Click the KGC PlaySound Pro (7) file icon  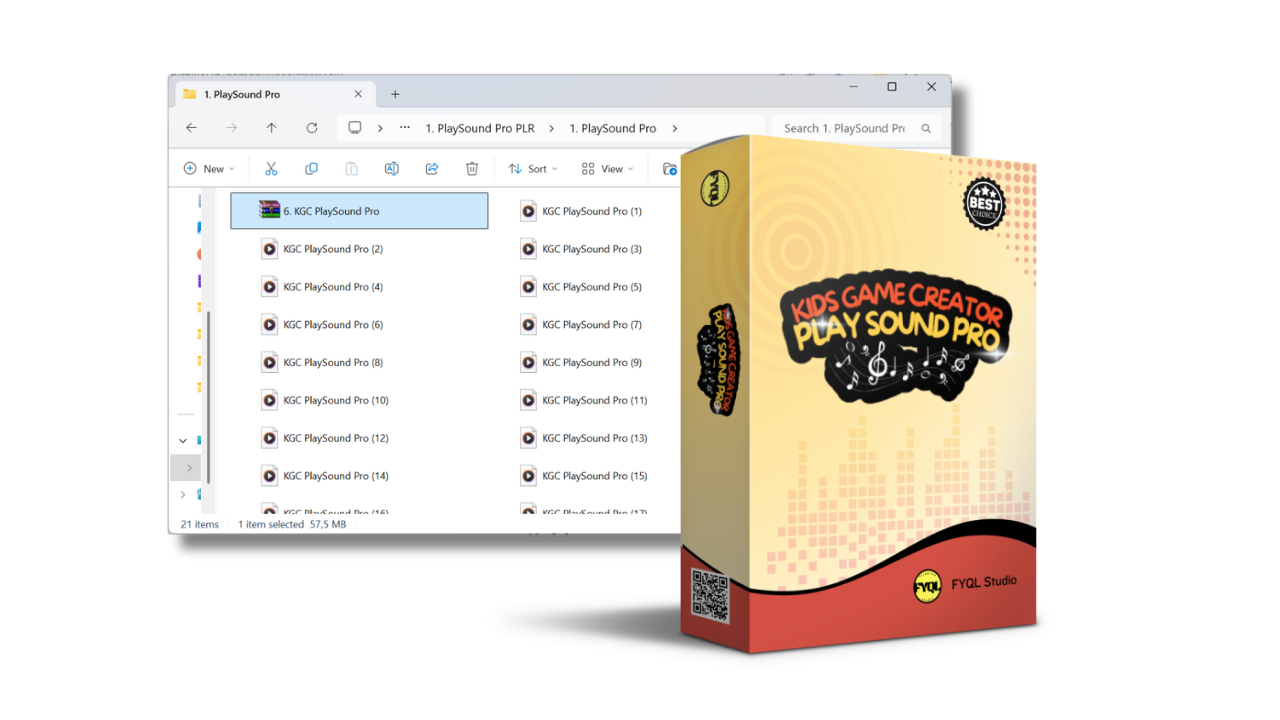(x=528, y=325)
